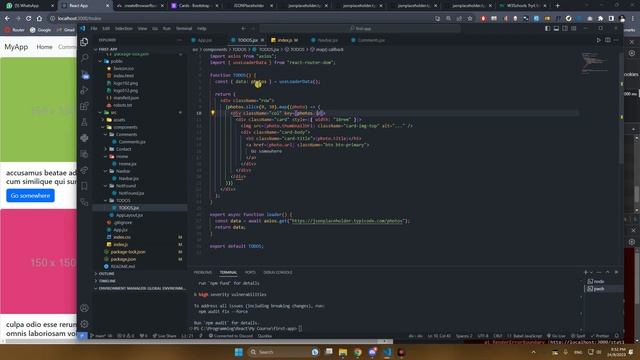Run the file with the editor play button
Screen dimensions: 640x360
[x=598, y=40]
